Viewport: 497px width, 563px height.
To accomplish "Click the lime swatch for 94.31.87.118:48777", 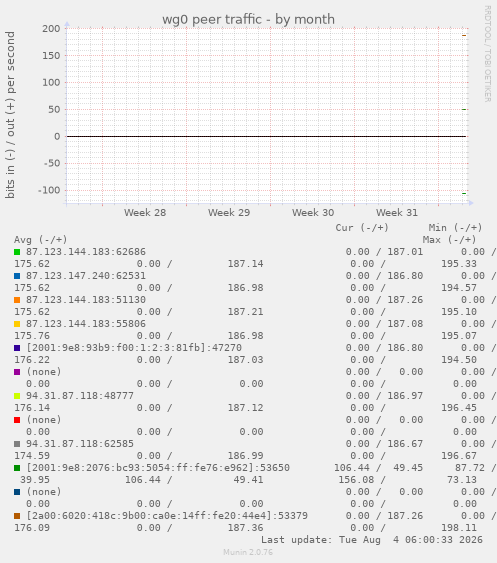I will [17, 396].
